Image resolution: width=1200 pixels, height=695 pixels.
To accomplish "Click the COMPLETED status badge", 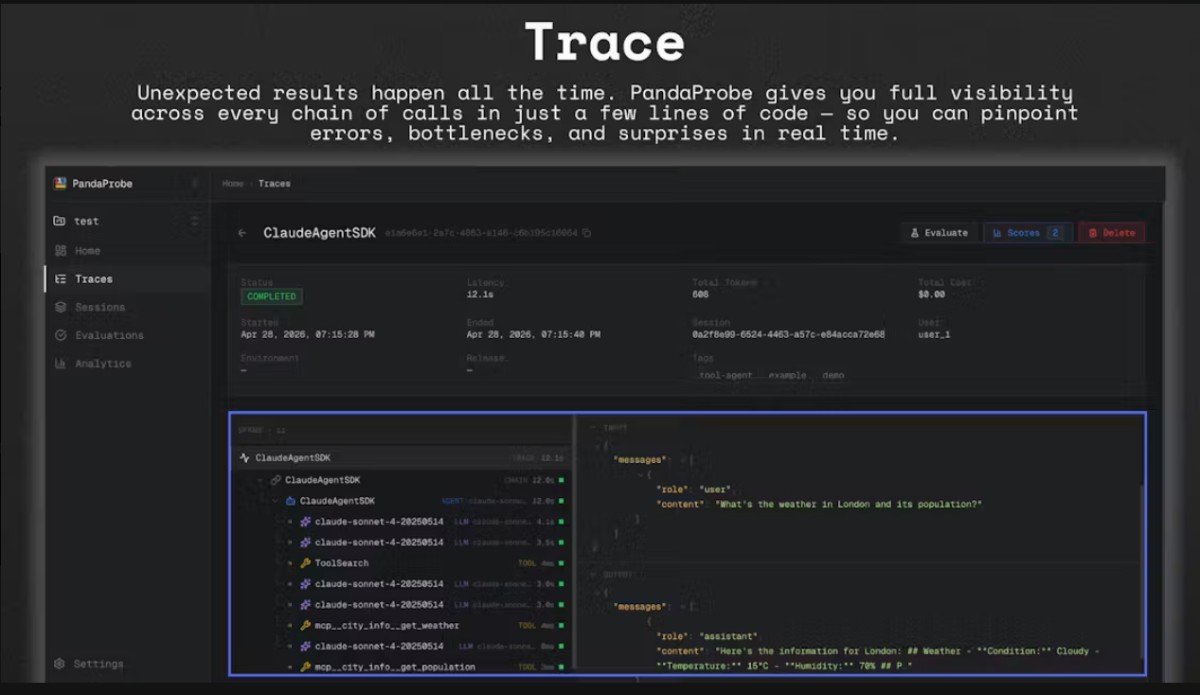I will tap(271, 297).
